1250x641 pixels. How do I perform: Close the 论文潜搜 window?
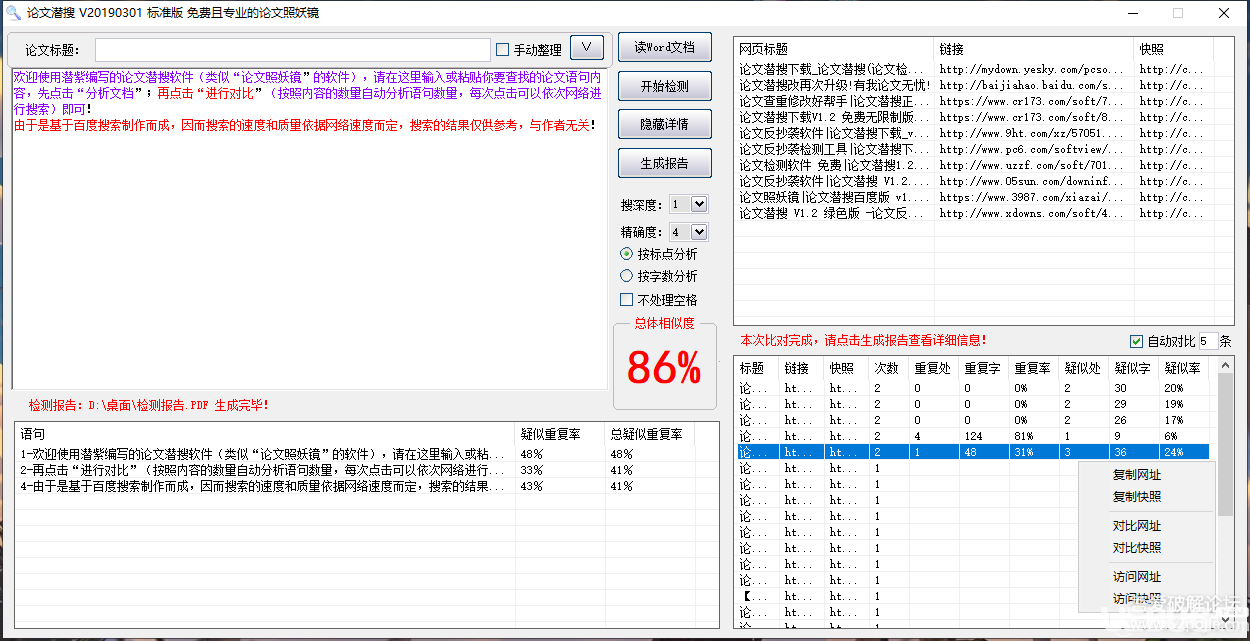pos(1224,13)
